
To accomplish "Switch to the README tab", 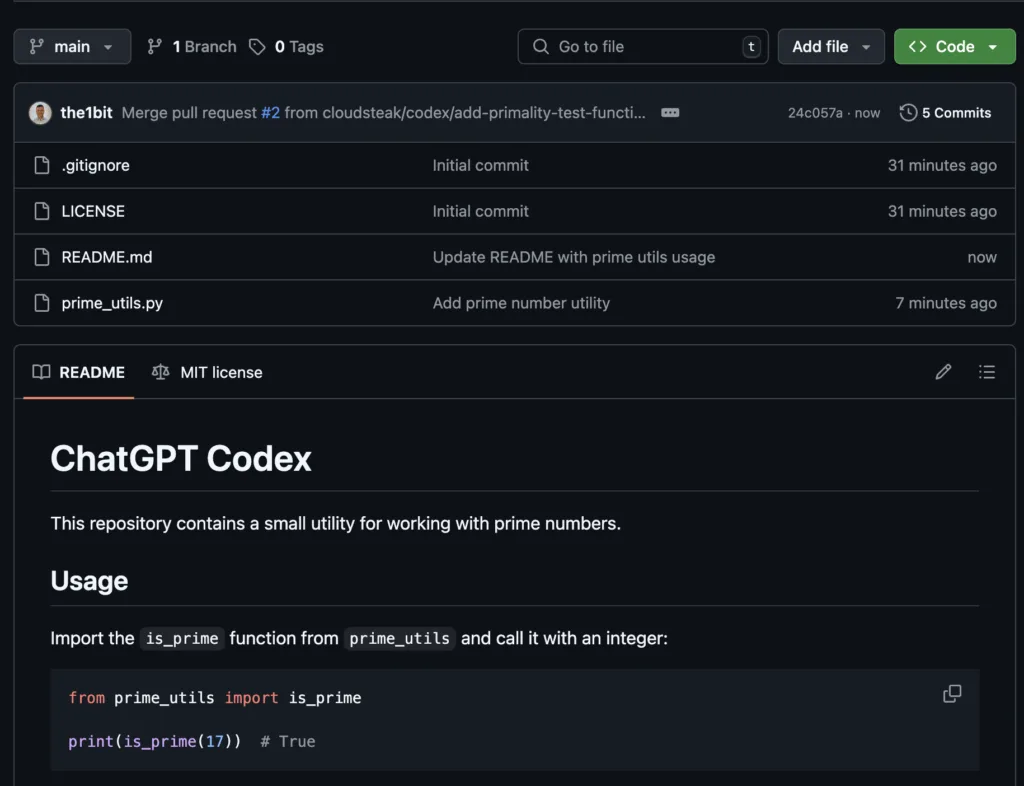I will pyautogui.click(x=78, y=372).
